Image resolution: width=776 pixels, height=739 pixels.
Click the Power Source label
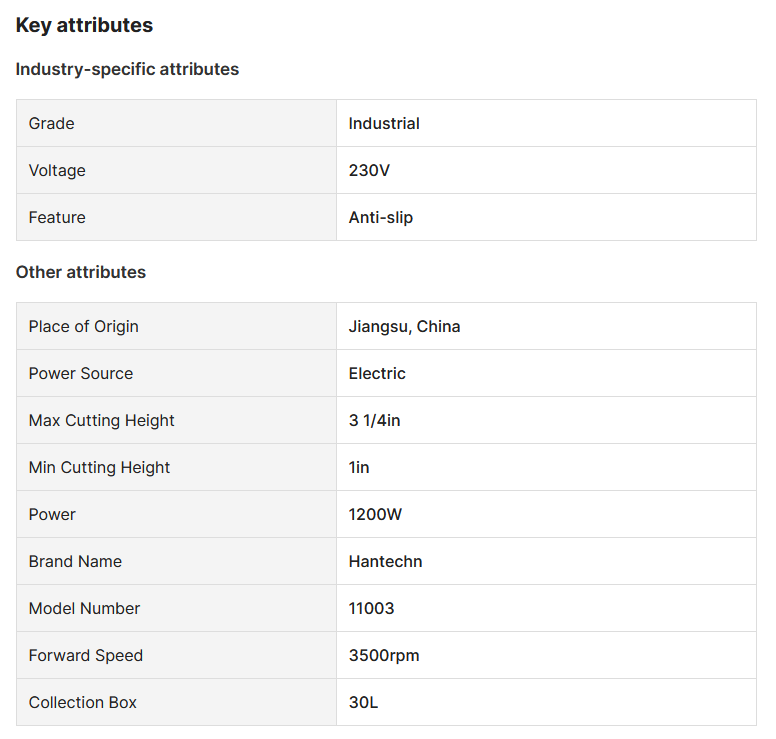[81, 374]
